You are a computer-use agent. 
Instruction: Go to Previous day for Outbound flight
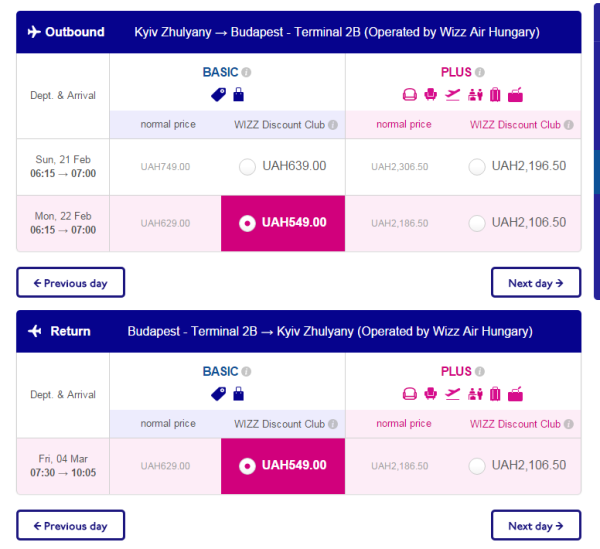coord(70,283)
